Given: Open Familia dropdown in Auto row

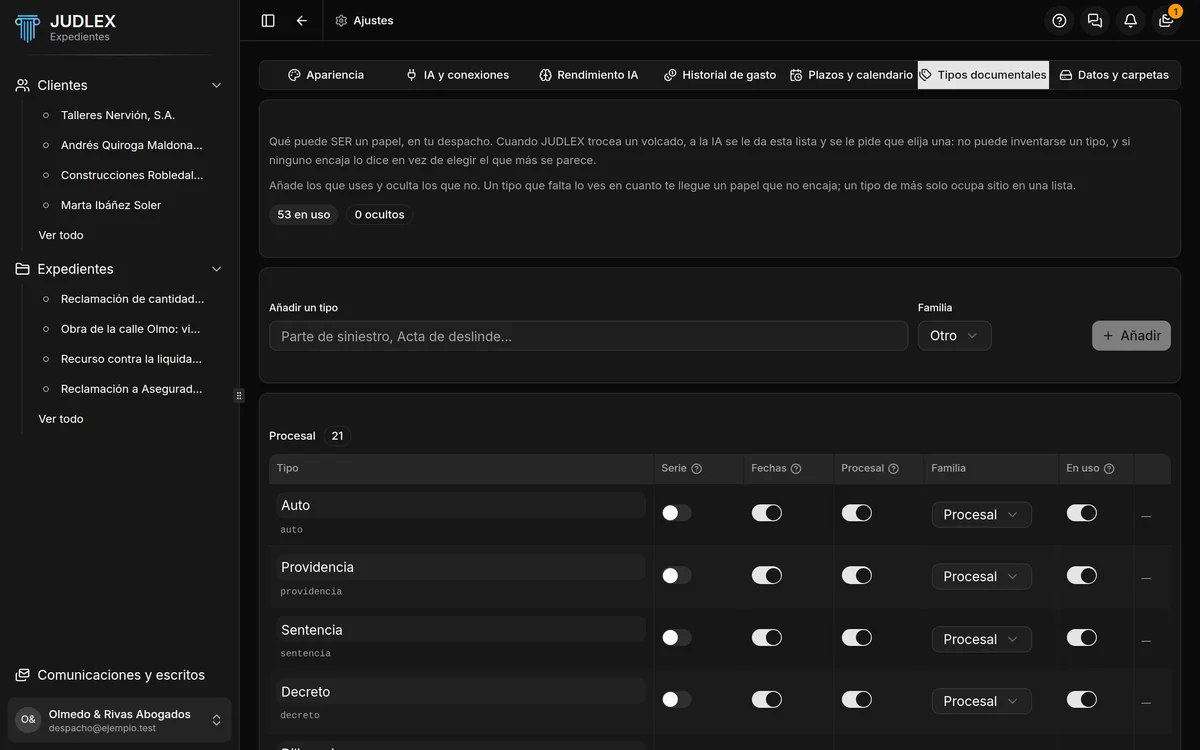Looking at the screenshot, I should (x=981, y=515).
